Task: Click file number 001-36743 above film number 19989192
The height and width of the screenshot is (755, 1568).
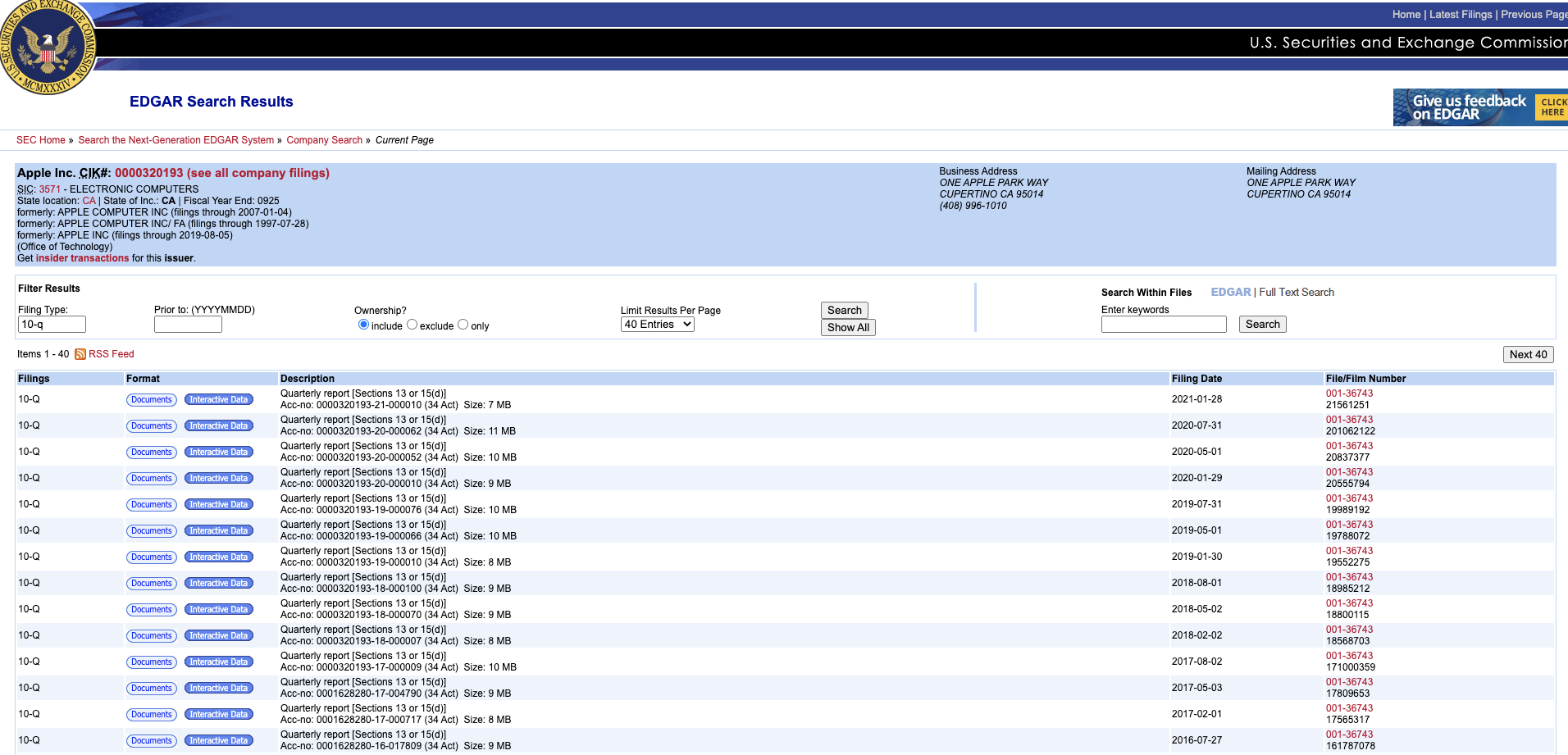Action: click(x=1349, y=498)
